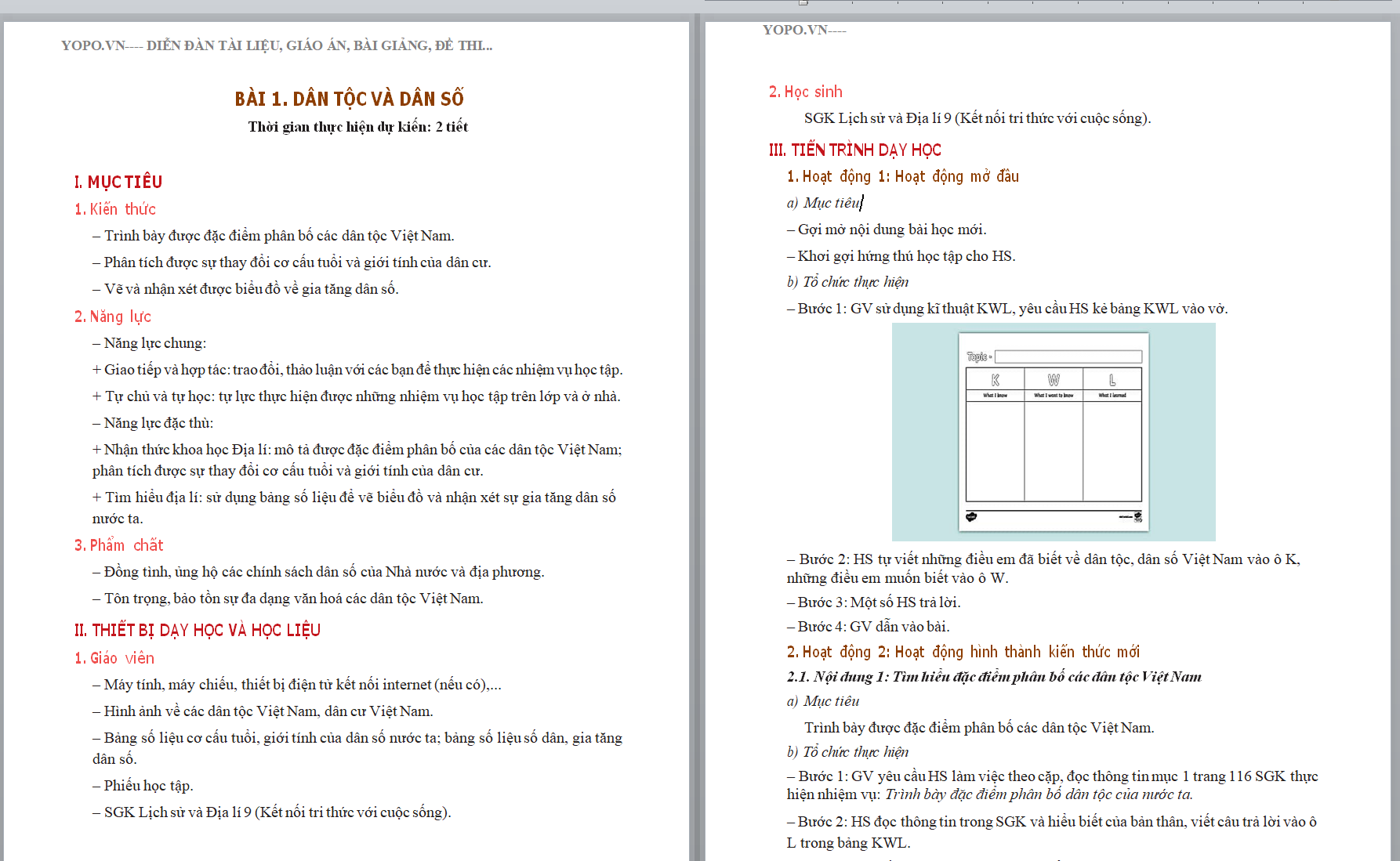Viewport: 1400px width, 861px height.
Task: Click the line 'Bảng số liệu cơ cấu tuổi, giới tính'
Action: [x=357, y=748]
